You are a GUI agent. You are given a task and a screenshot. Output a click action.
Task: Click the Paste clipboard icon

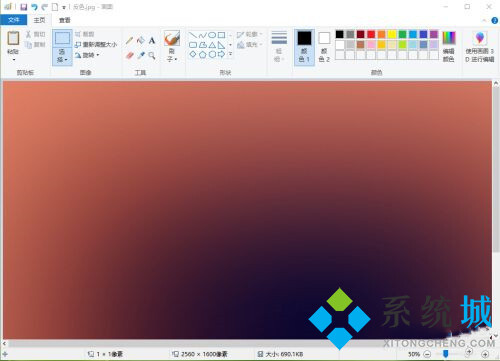click(13, 38)
